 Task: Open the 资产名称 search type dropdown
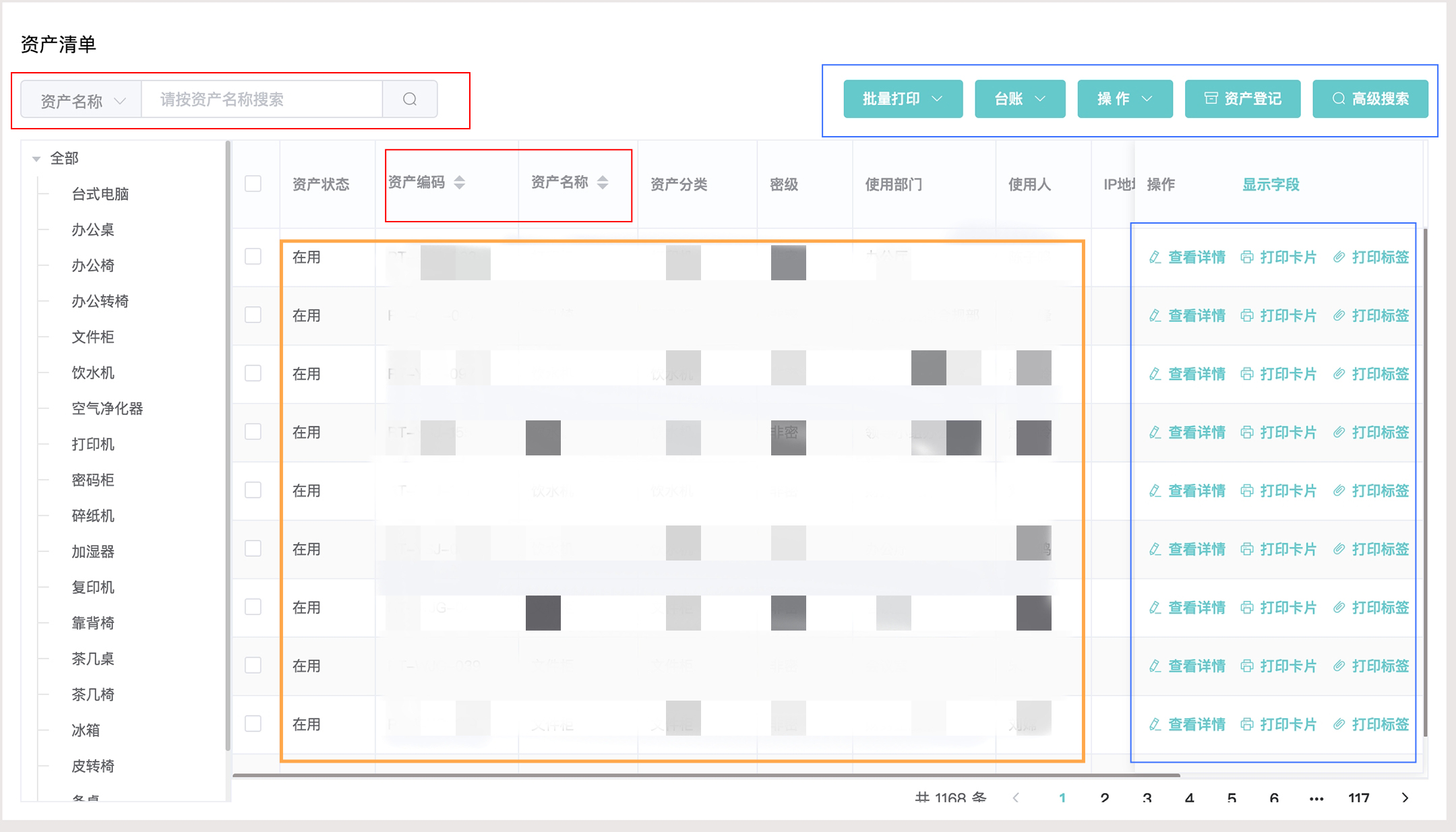point(82,100)
